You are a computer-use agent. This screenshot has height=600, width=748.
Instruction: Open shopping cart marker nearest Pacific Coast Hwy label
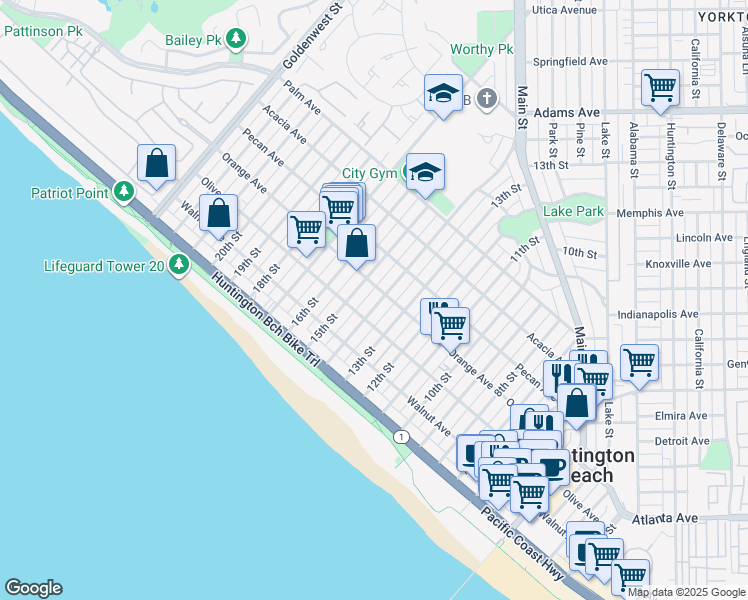tap(529, 496)
